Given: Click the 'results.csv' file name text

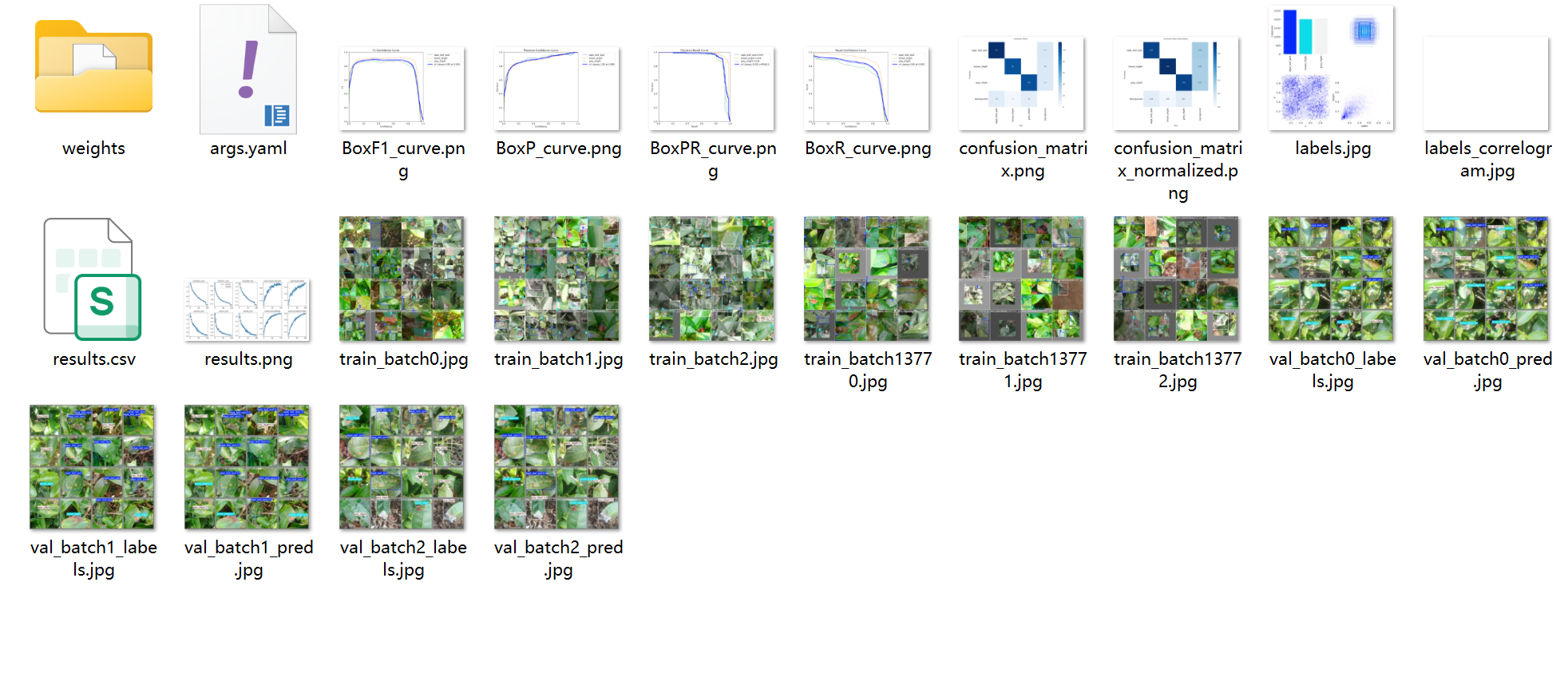Looking at the screenshot, I should [x=94, y=359].
